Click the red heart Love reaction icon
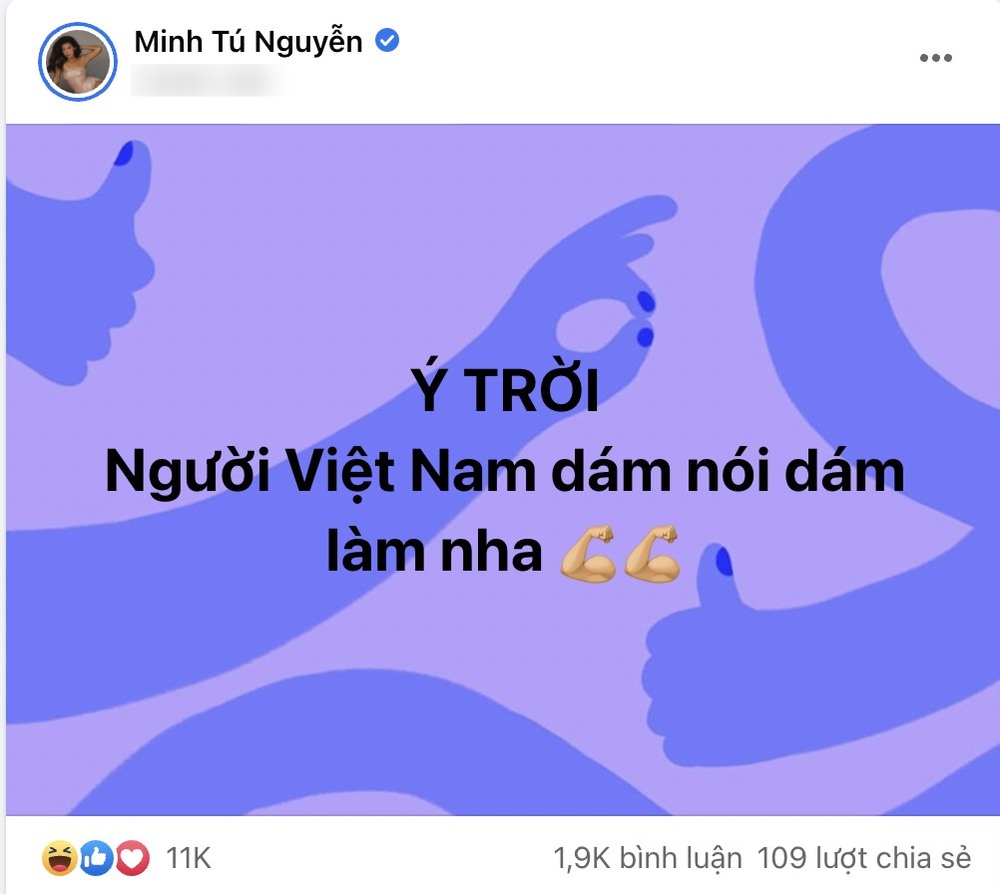Viewport: 1000px width, 894px height. coord(133,858)
